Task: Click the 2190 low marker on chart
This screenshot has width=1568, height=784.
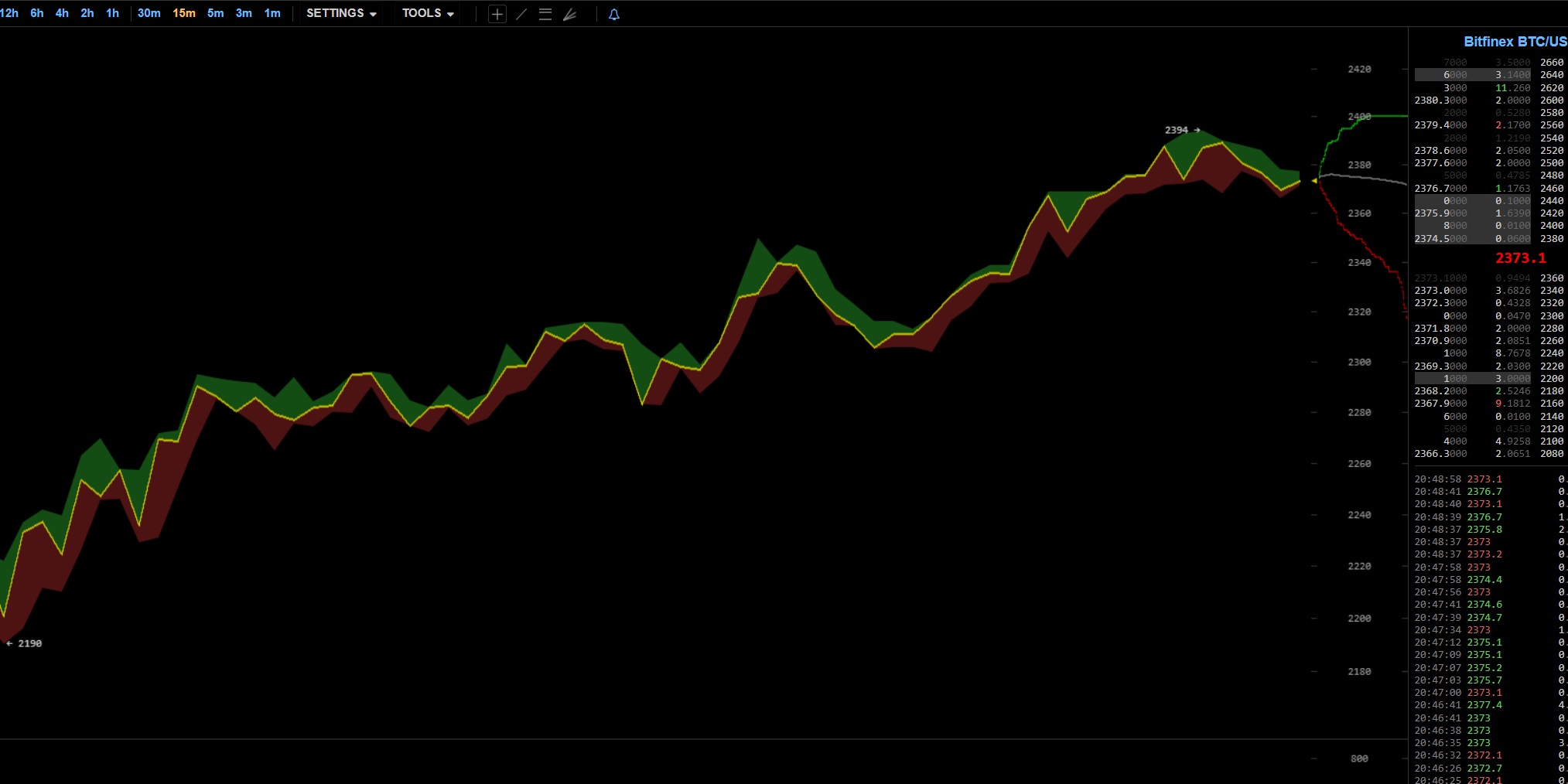Action: tap(24, 643)
